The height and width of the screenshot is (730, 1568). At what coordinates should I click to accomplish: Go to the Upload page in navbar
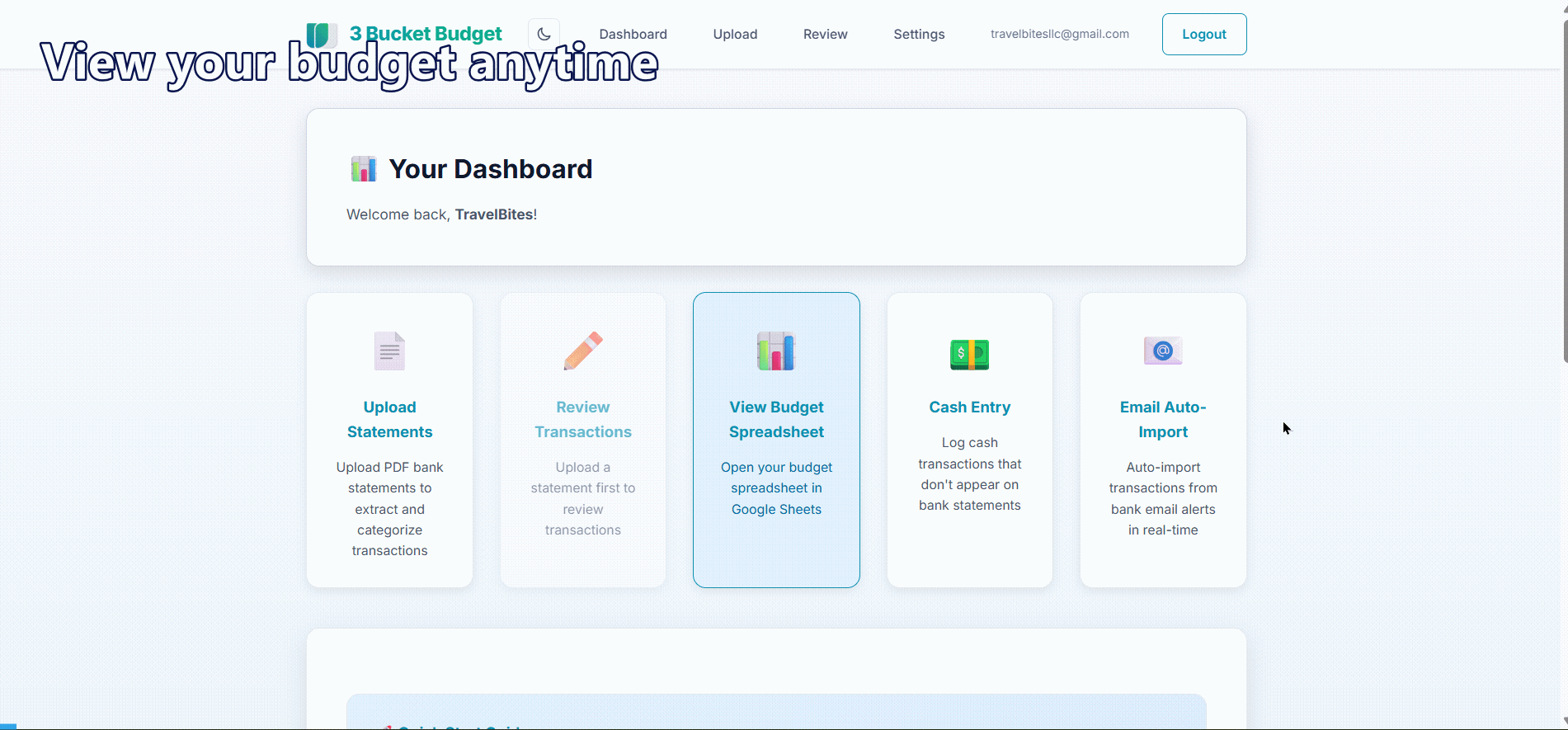[735, 35]
